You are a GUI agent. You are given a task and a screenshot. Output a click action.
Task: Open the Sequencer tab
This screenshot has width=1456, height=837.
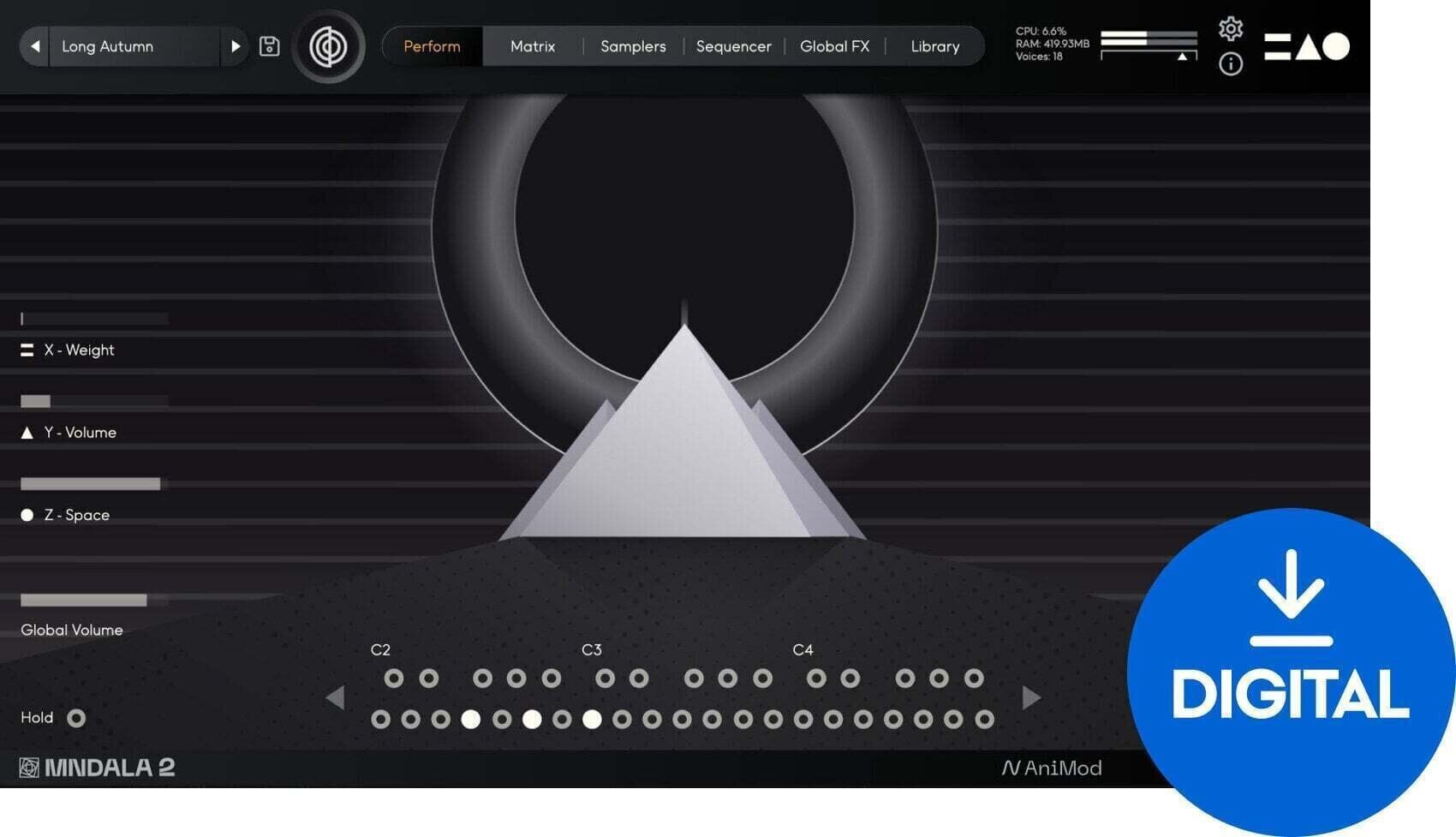tap(734, 46)
